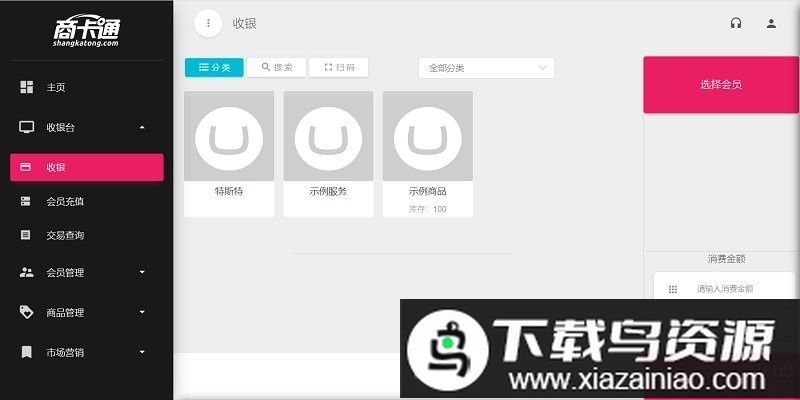
Task: Select the highlighted 收银 sidebar item
Action: tap(87, 167)
